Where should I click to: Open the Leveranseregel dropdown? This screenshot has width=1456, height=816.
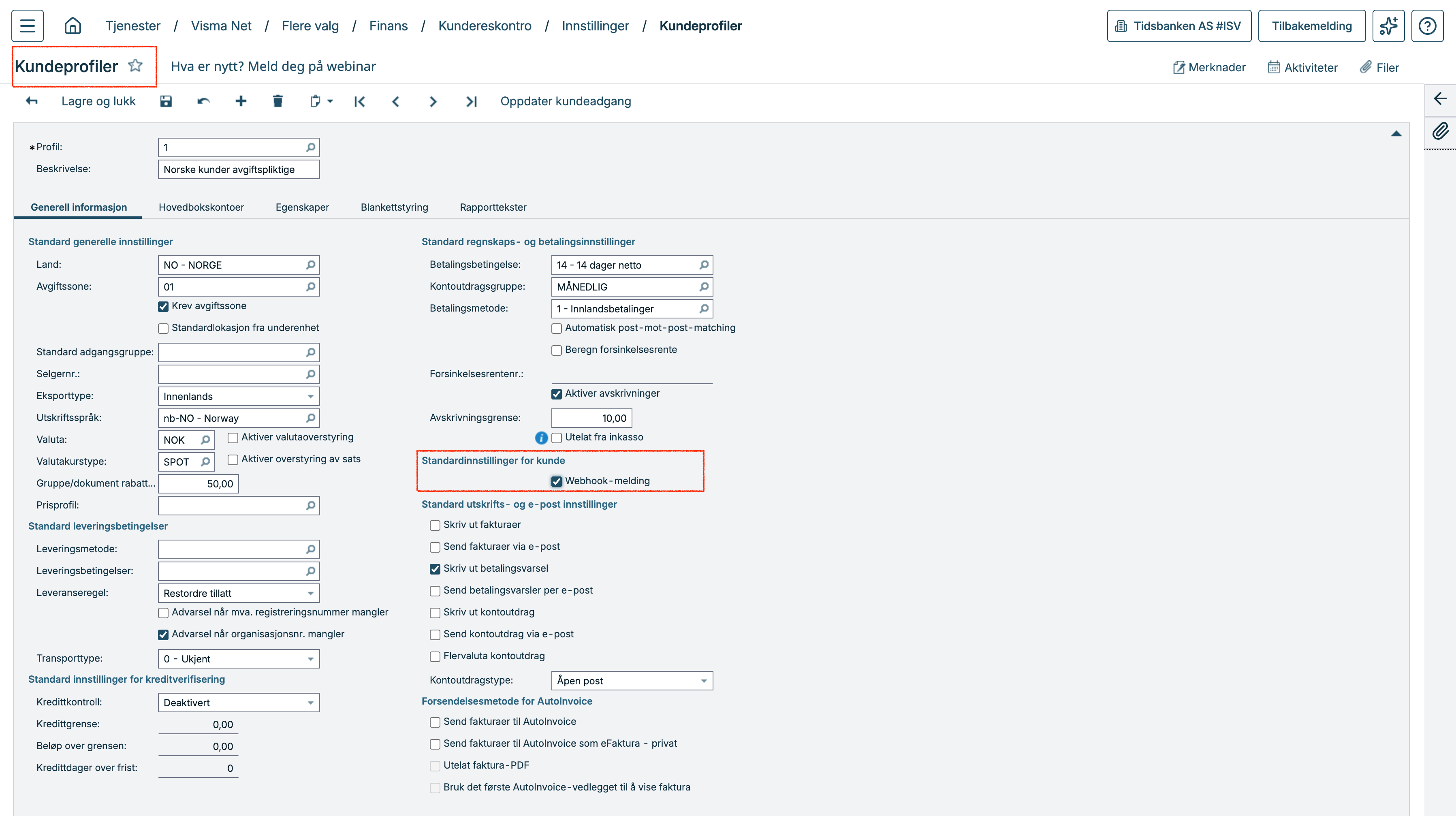pos(239,593)
